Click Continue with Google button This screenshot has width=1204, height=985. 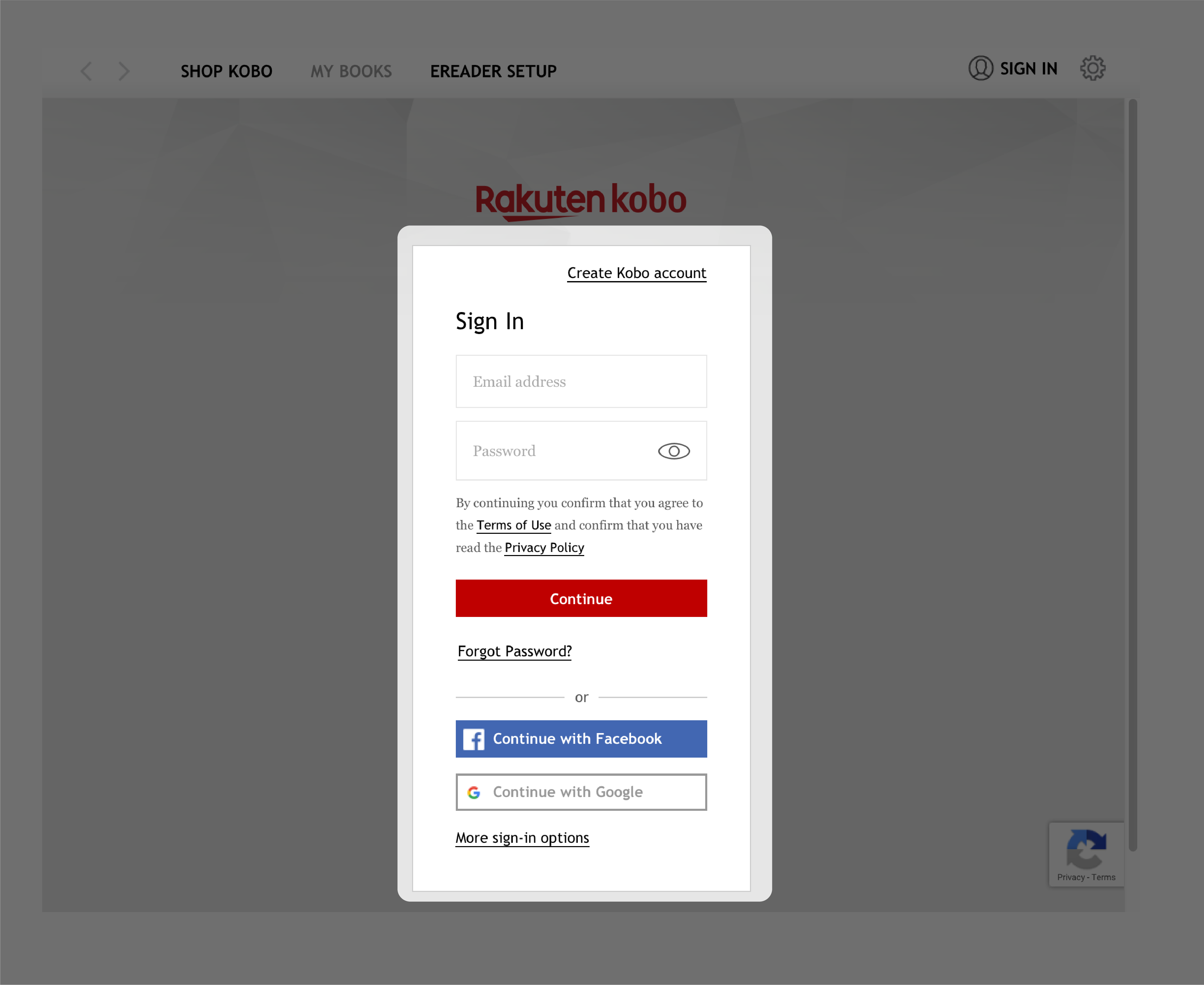pos(581,791)
